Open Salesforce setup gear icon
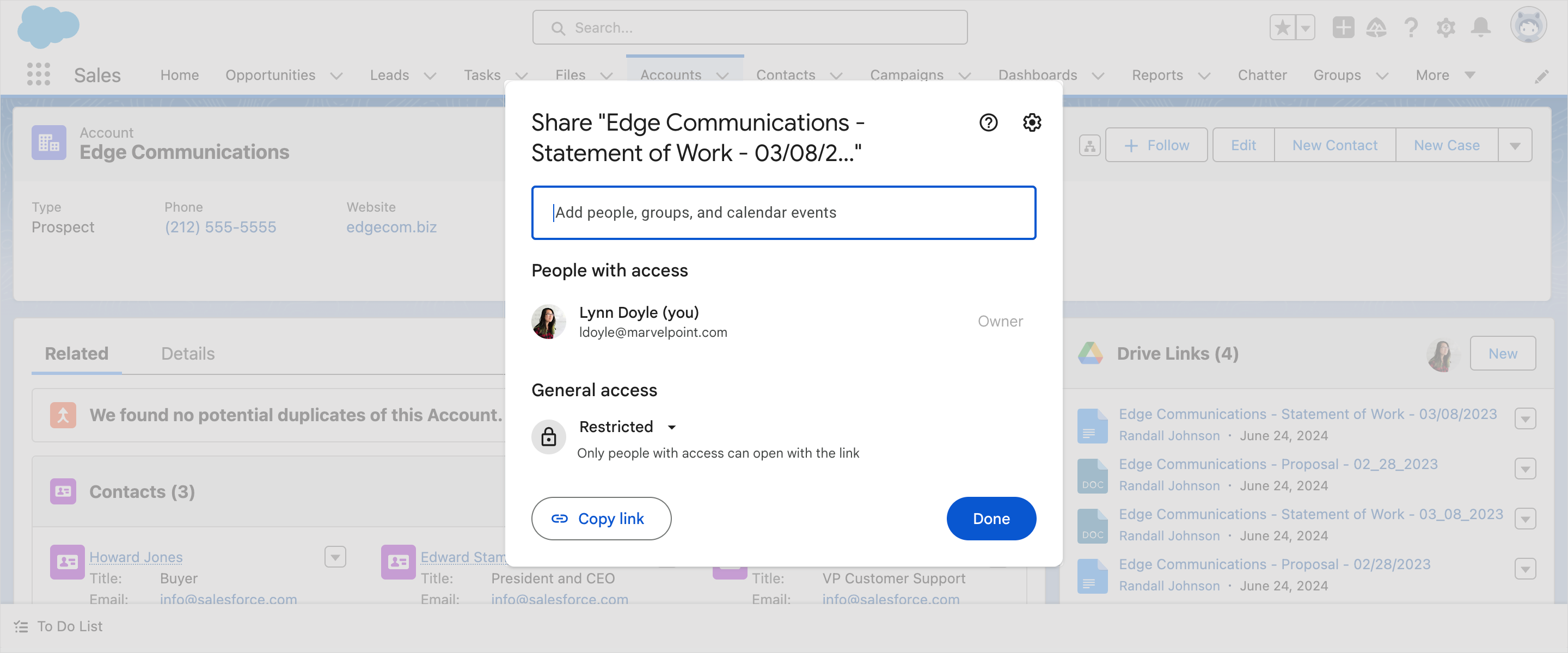The image size is (1568, 653). coord(1445,27)
